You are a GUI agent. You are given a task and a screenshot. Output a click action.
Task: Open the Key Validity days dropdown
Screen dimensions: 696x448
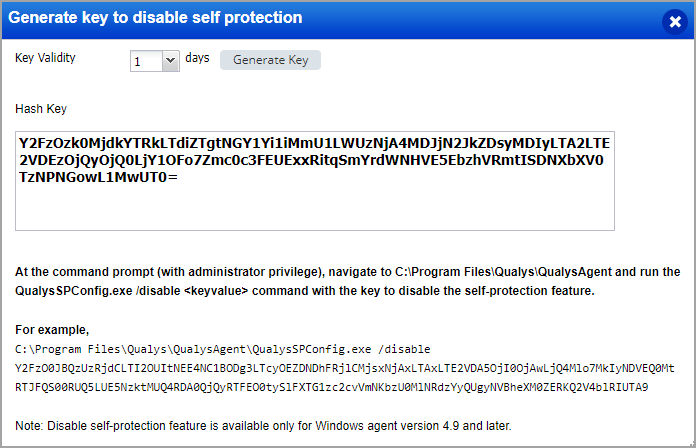pyautogui.click(x=154, y=61)
